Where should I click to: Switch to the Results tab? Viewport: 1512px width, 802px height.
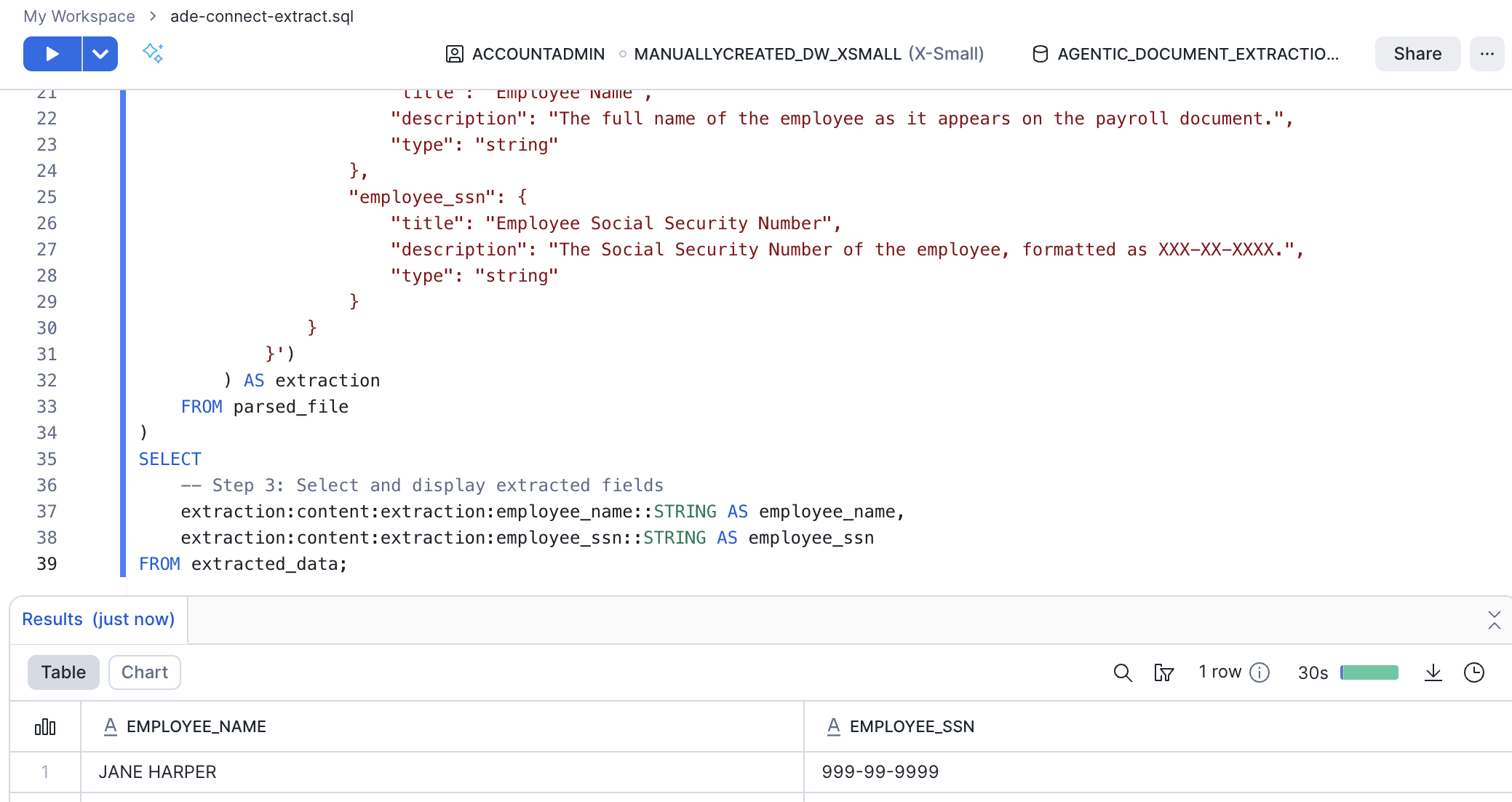(98, 619)
